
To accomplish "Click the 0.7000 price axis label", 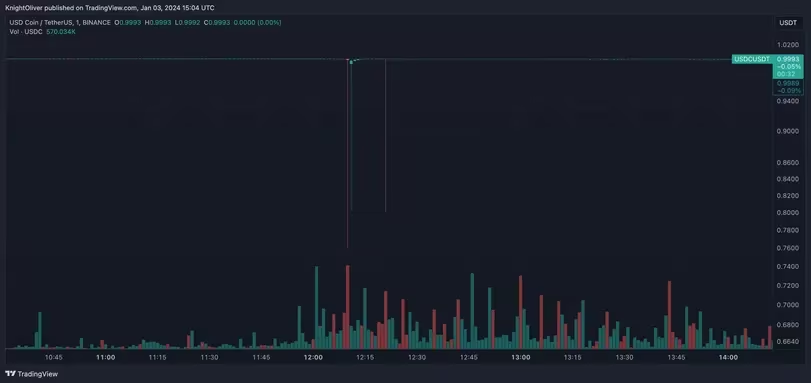I will (788, 305).
